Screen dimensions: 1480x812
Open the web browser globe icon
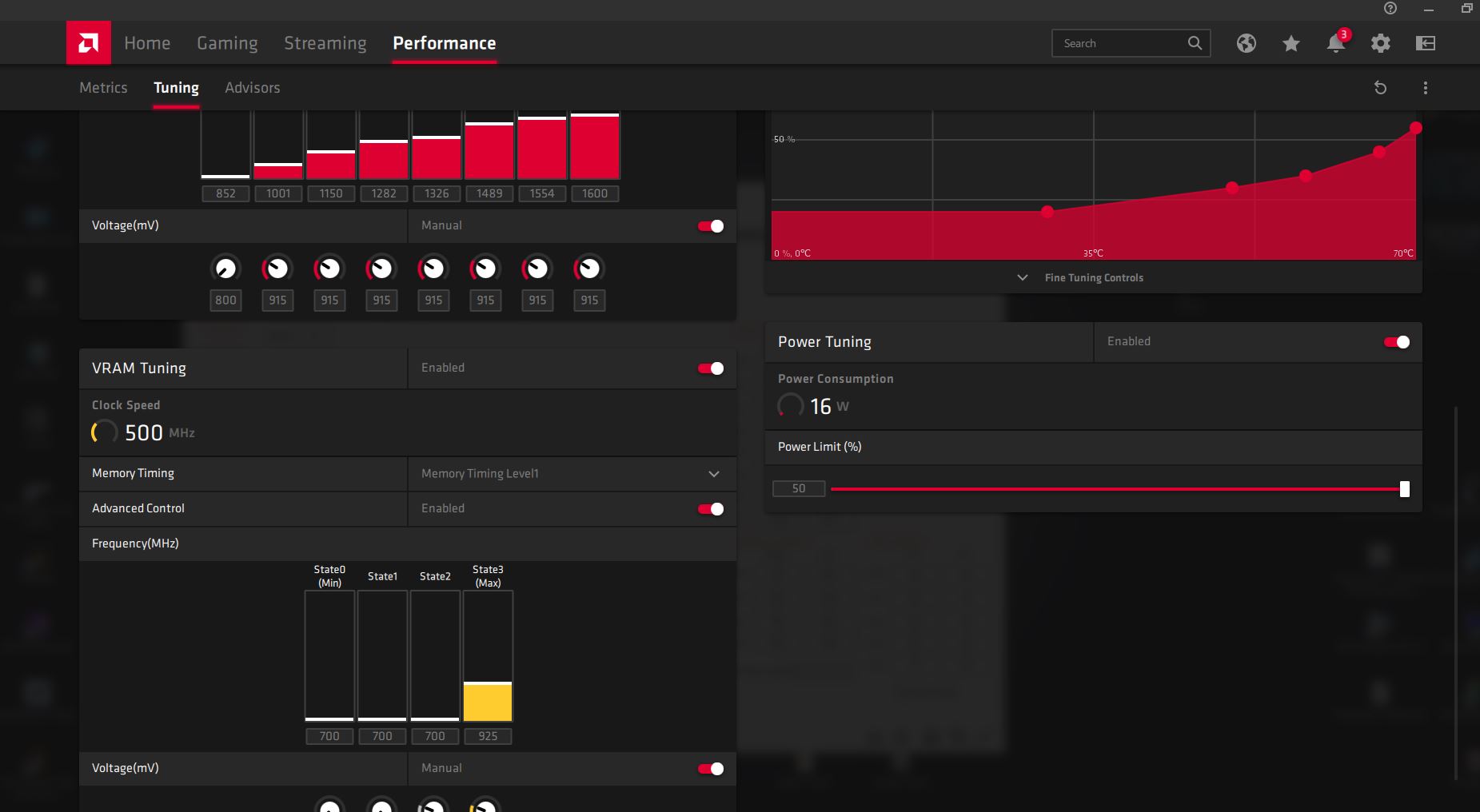click(x=1246, y=43)
